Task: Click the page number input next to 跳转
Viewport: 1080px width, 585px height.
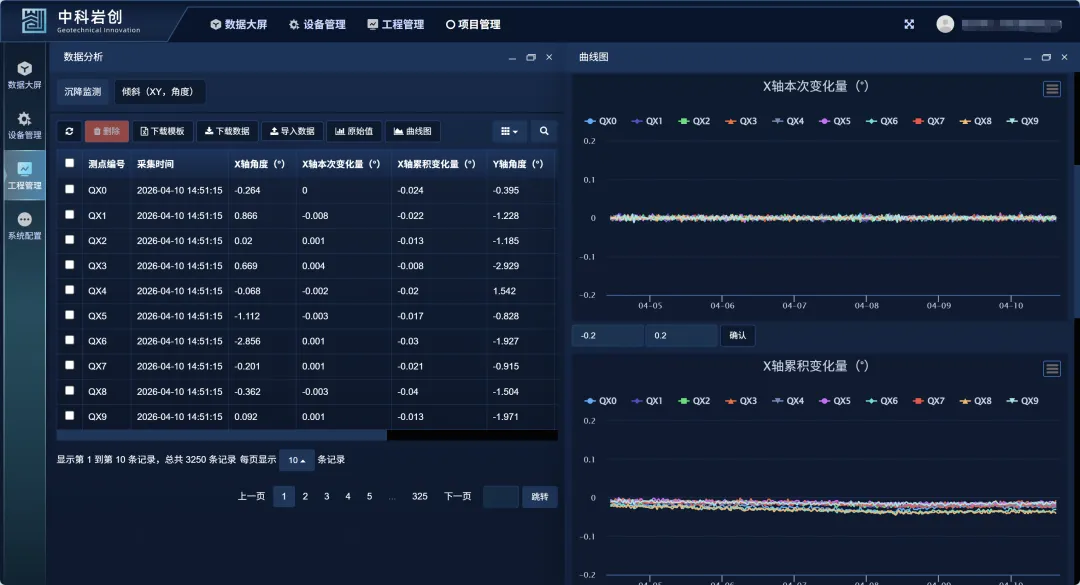Action: (x=500, y=497)
